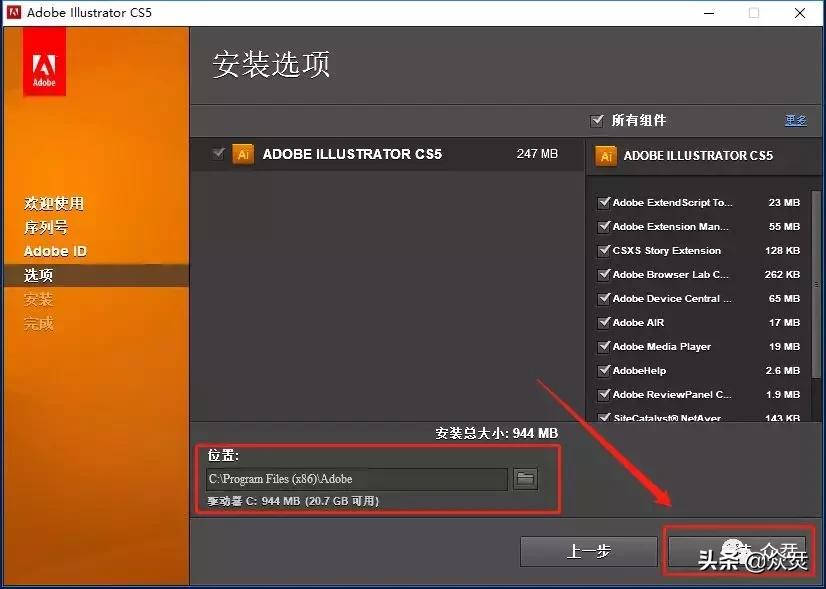Click the 更多 link above the components
Viewport: 826px width, 589px height.
796,119
